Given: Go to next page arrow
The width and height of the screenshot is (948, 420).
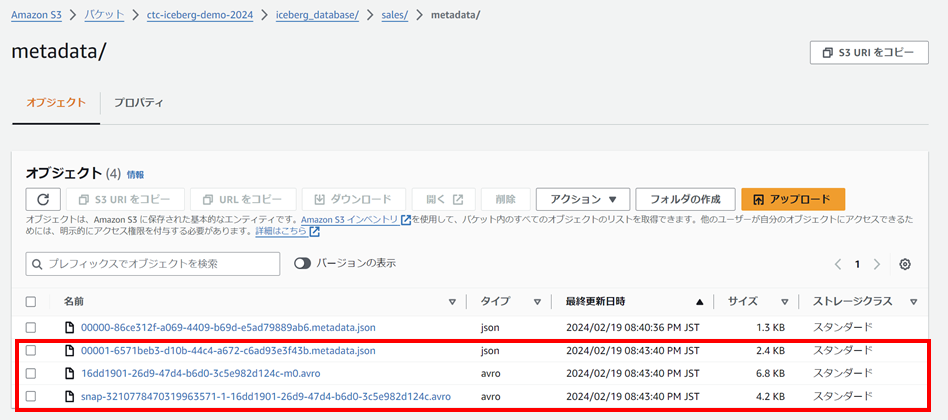Looking at the screenshot, I should pyautogui.click(x=877, y=264).
